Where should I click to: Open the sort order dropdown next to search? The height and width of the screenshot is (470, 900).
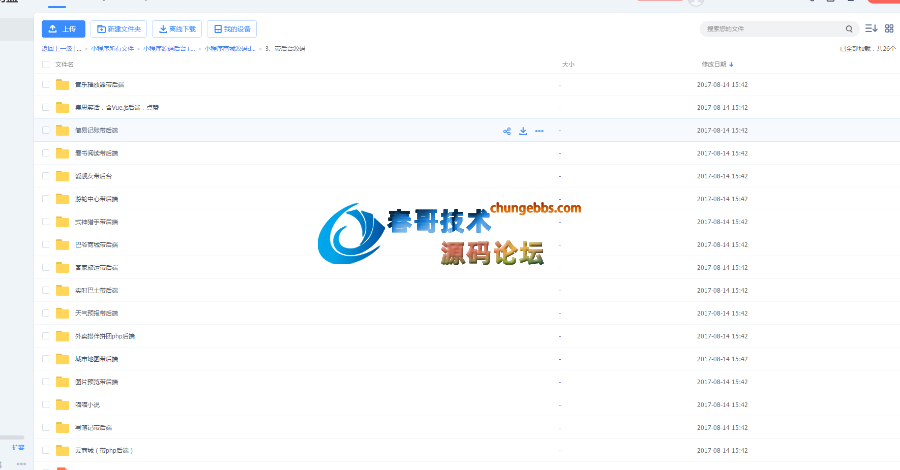870,29
